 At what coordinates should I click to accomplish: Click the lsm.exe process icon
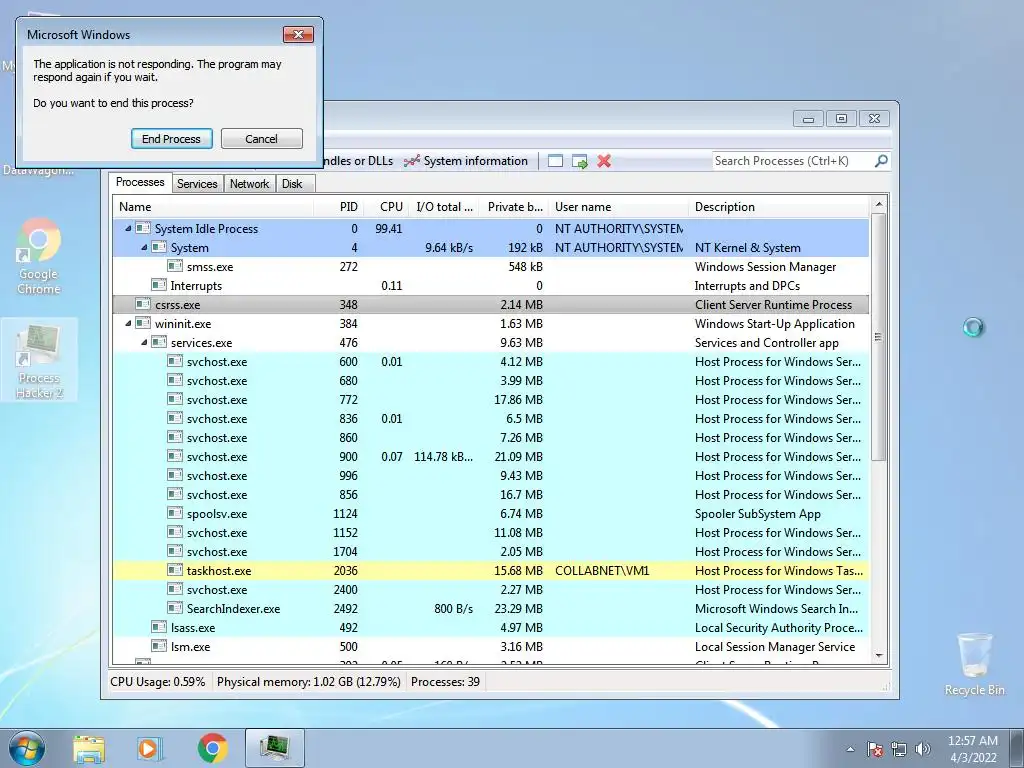coord(159,645)
